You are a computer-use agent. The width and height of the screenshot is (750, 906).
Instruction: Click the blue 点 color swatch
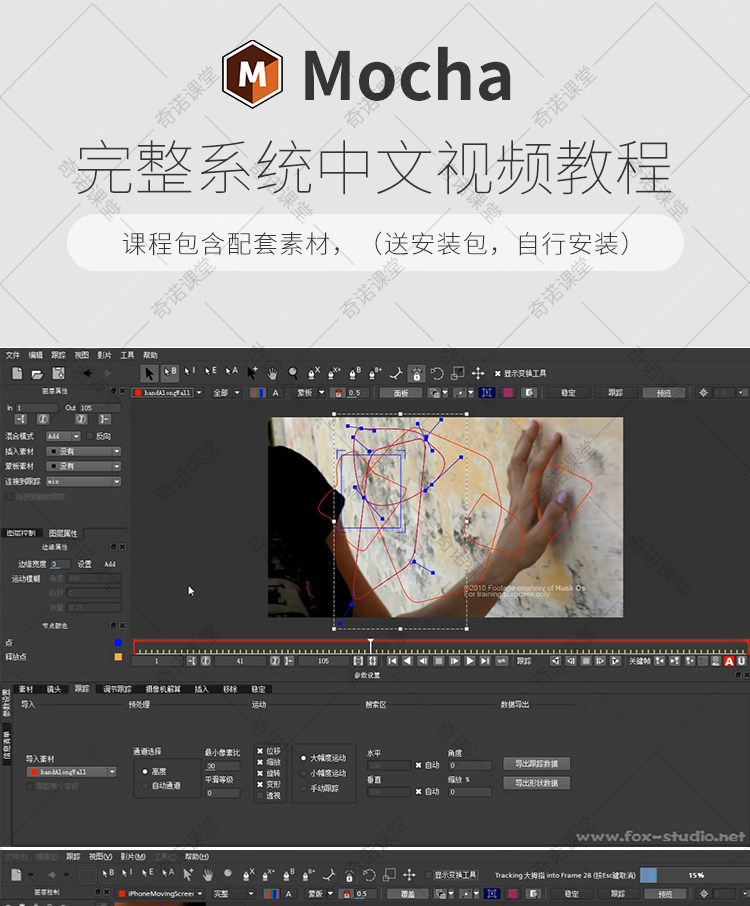click(118, 643)
